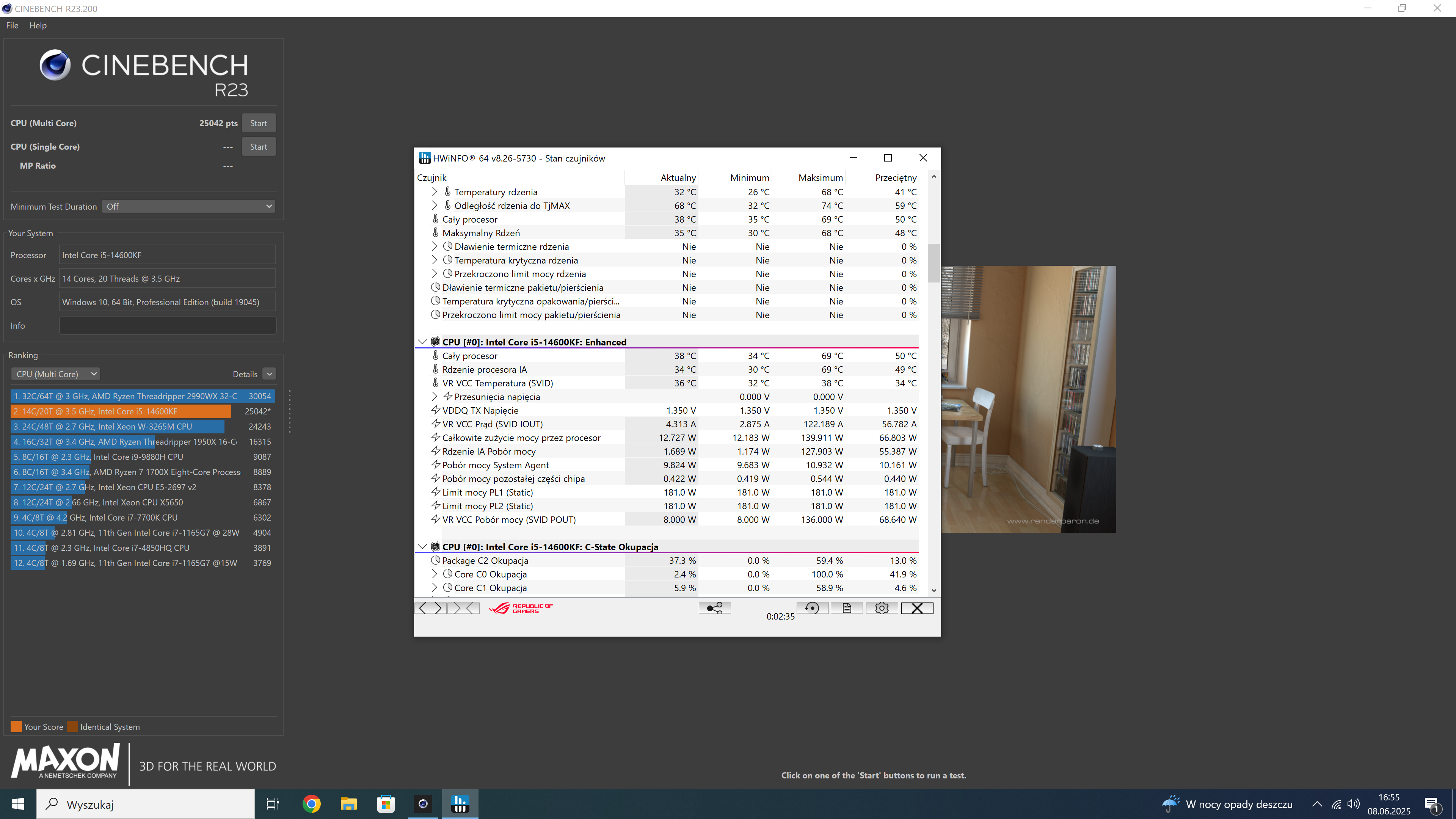The image size is (1456, 819).
Task: Open the File menu
Action: (12, 25)
